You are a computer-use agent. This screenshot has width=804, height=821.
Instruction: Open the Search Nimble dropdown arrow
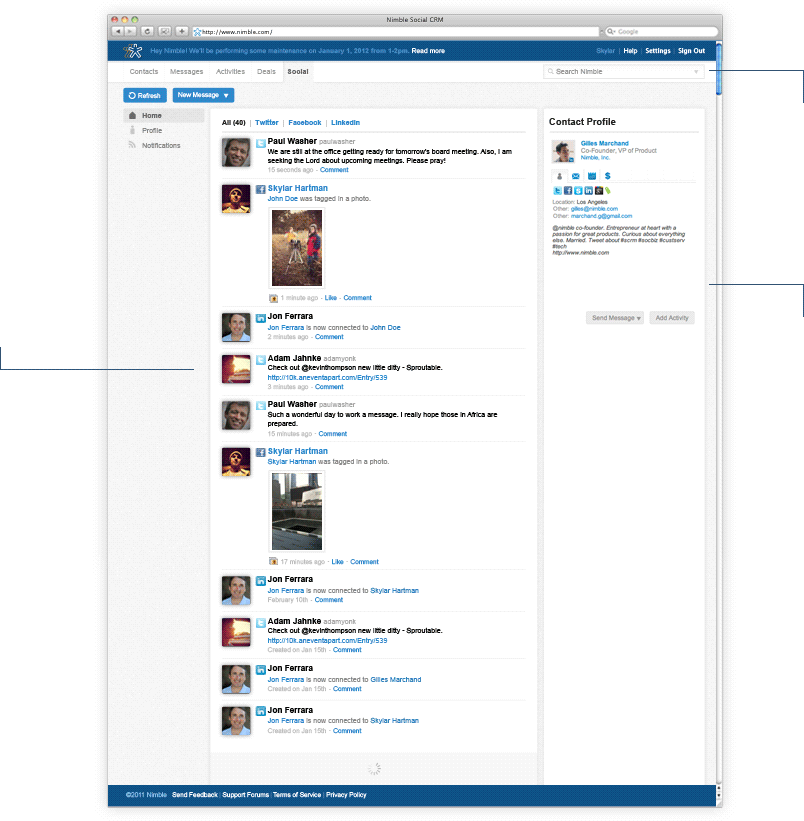696,72
